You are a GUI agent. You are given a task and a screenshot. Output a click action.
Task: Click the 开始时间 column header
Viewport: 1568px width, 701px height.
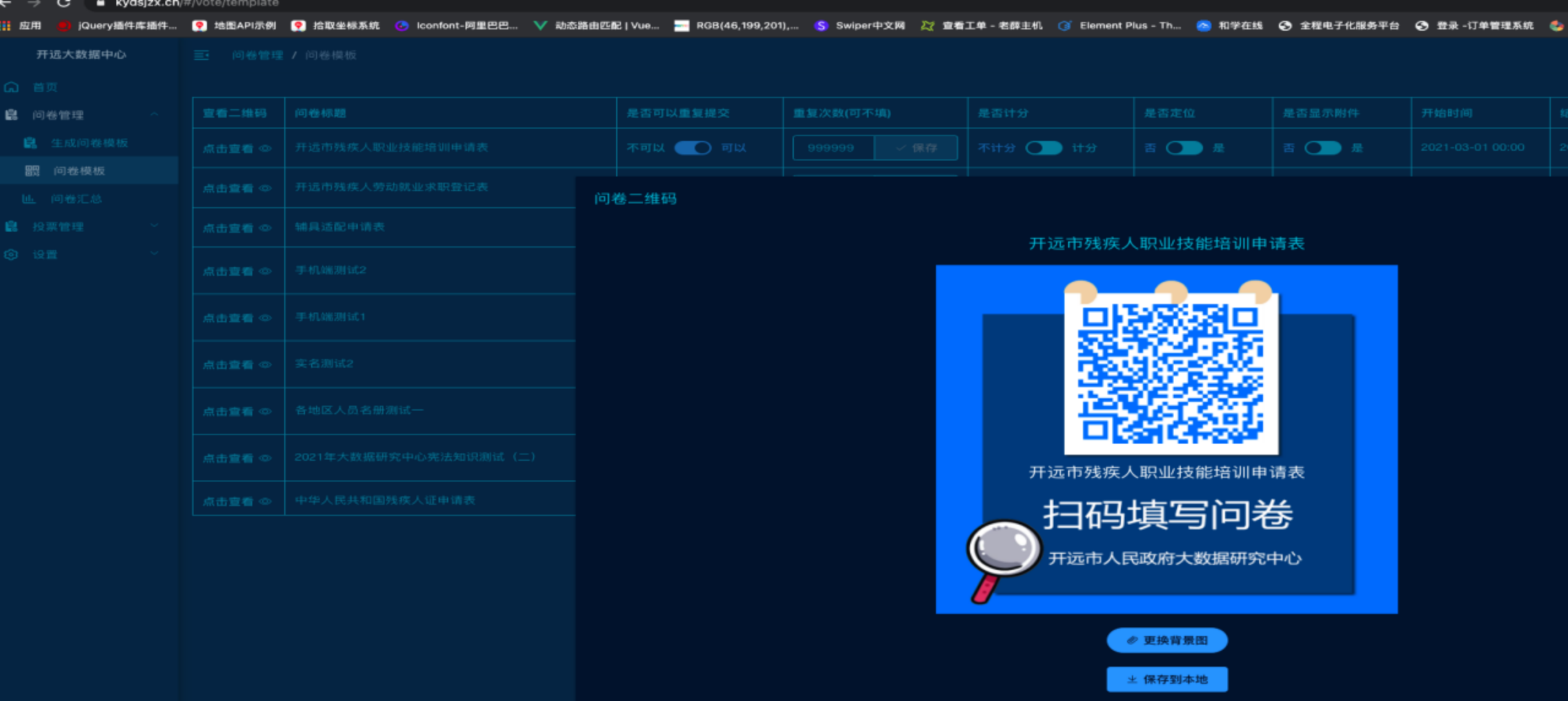(1447, 113)
